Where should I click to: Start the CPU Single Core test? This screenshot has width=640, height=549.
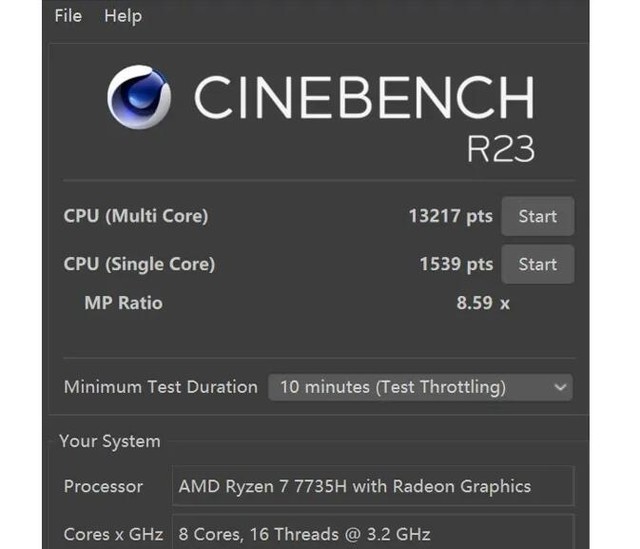coord(537,264)
